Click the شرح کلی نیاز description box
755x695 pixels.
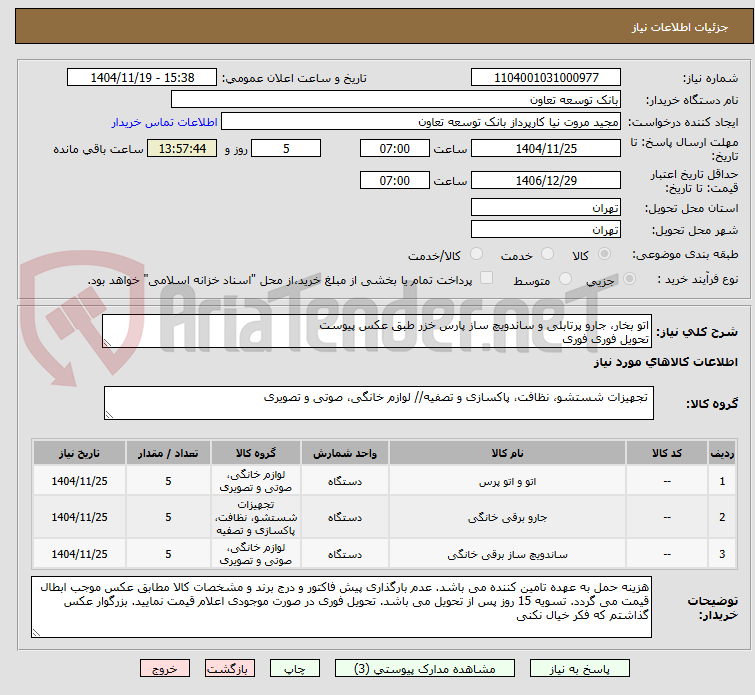377,331
